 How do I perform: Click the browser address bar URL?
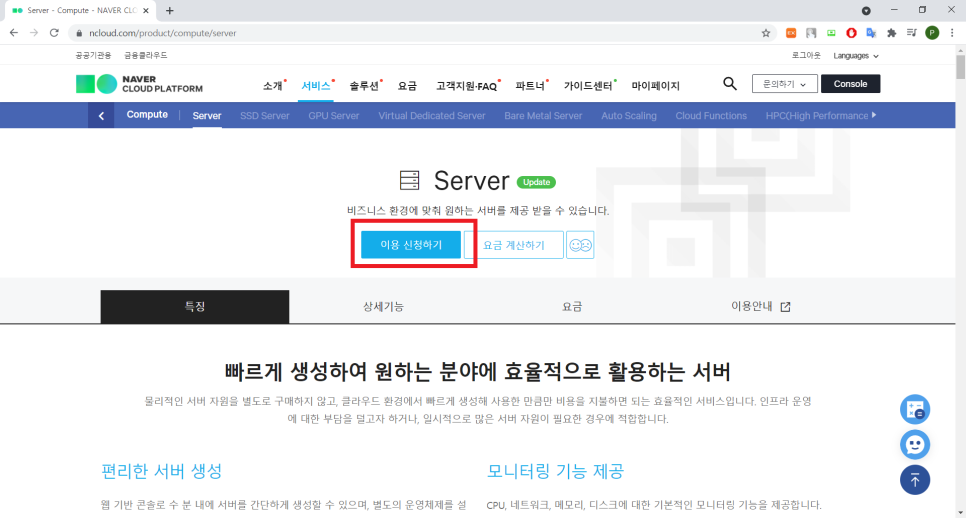[x=163, y=33]
